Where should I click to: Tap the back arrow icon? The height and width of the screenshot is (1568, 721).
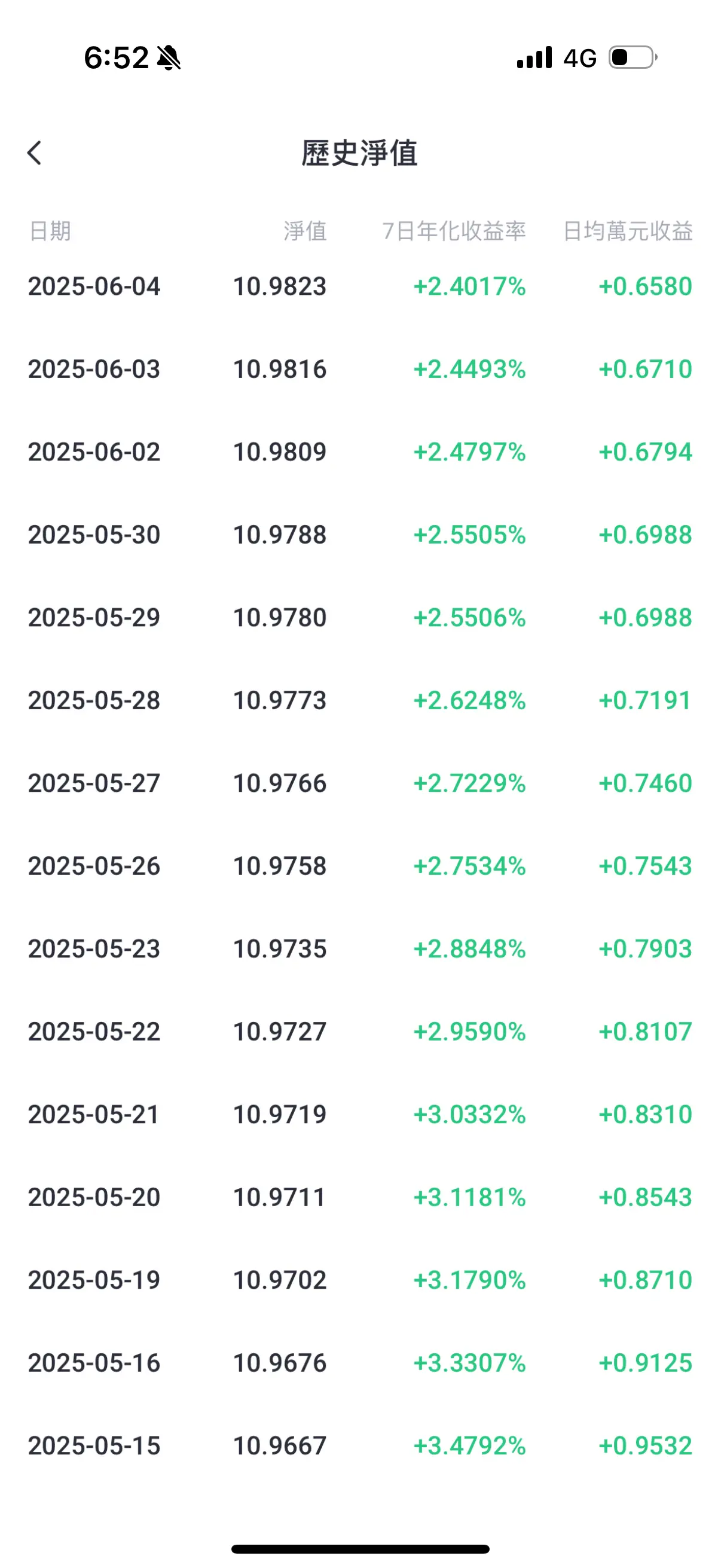tap(35, 152)
